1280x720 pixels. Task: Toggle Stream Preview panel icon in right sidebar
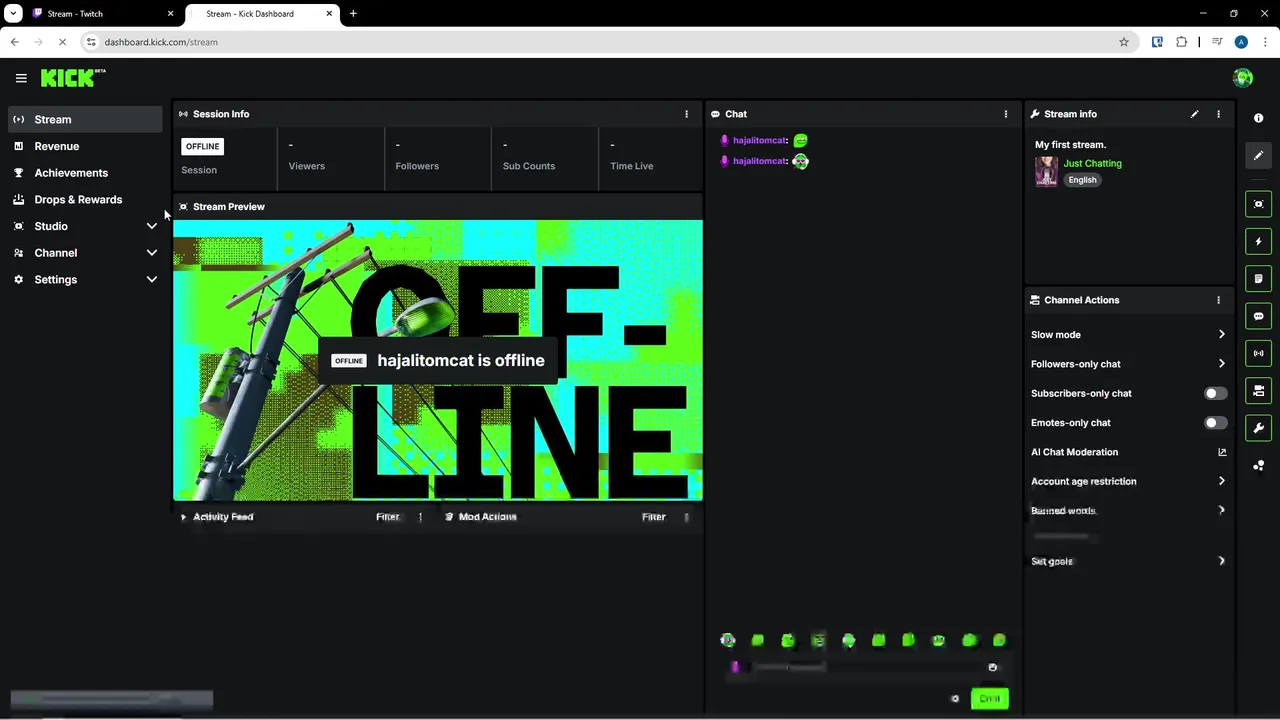(1258, 204)
